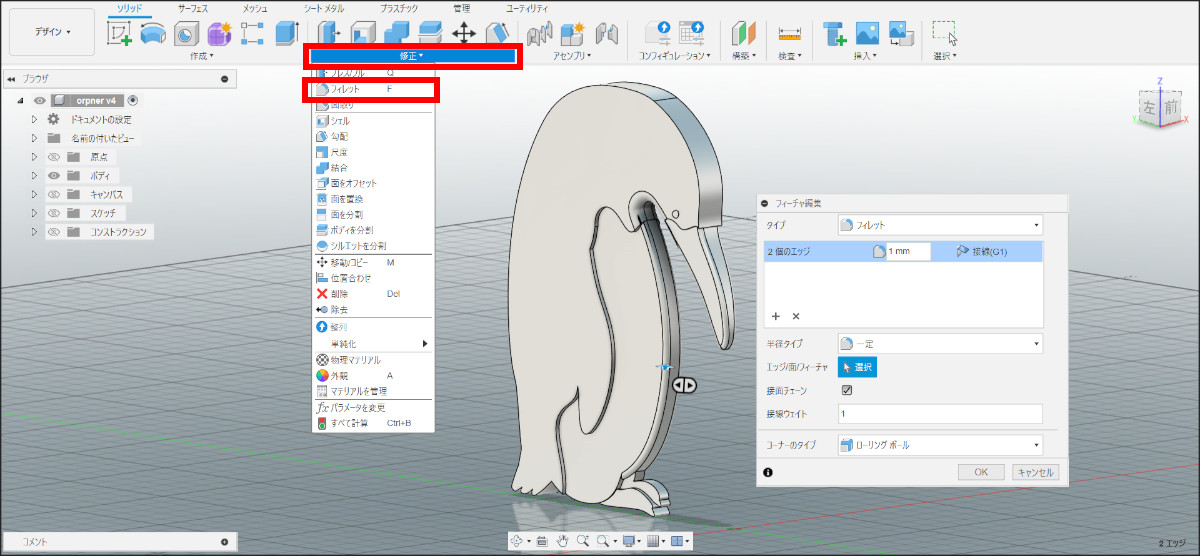Show the hidden スケッチ folder
Image resolution: width=1200 pixels, height=556 pixels.
54,213
